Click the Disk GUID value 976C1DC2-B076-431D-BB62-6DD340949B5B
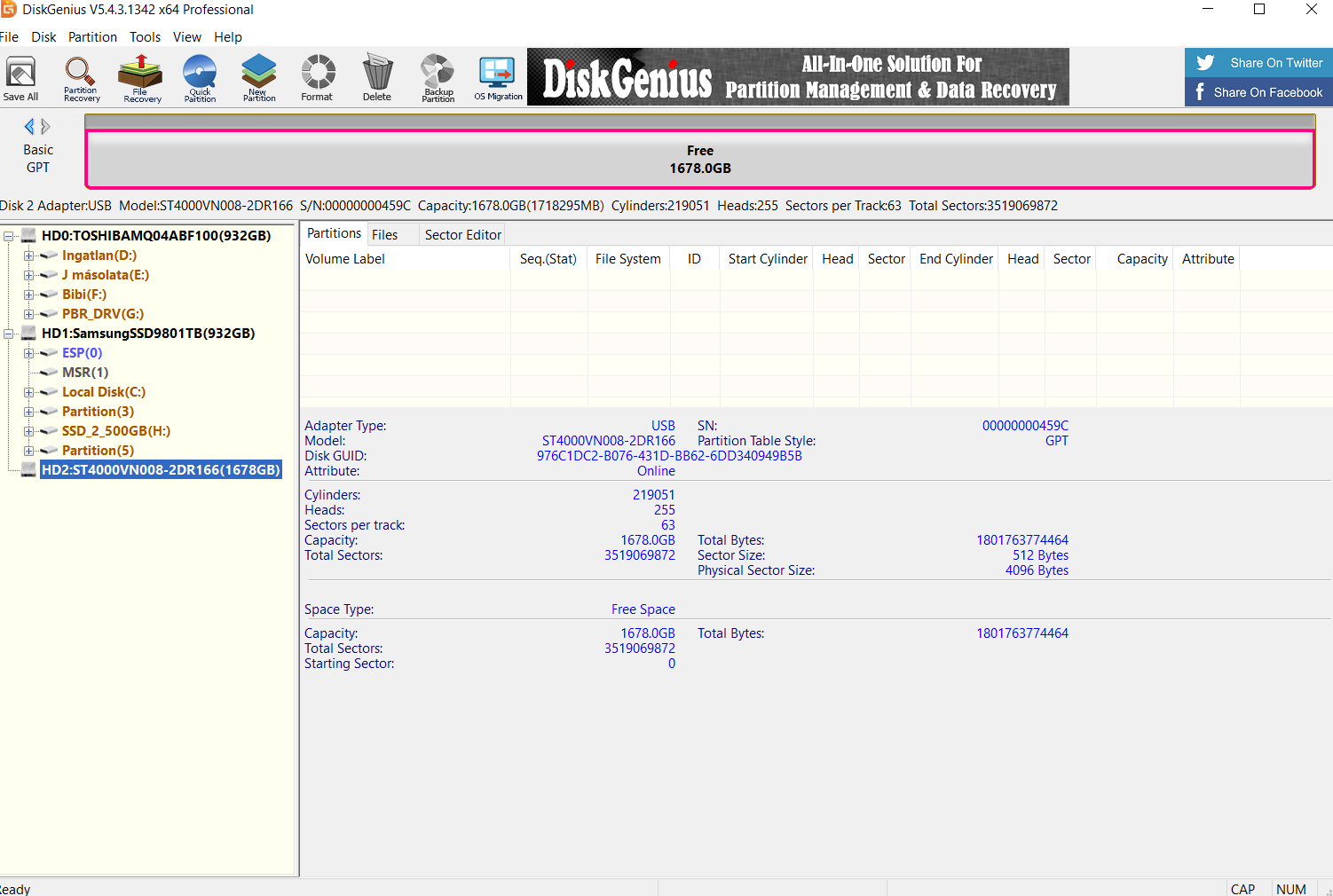Viewport: 1333px width, 896px height. click(669, 456)
